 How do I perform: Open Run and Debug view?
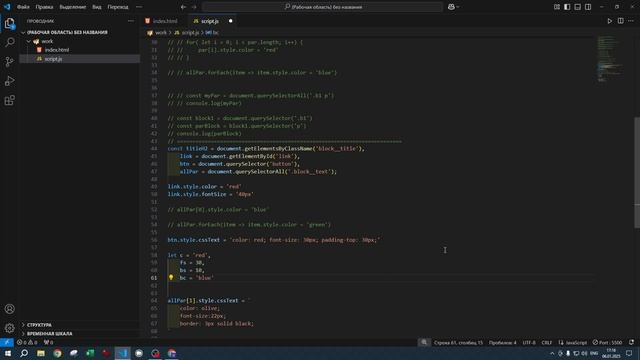coord(9,81)
